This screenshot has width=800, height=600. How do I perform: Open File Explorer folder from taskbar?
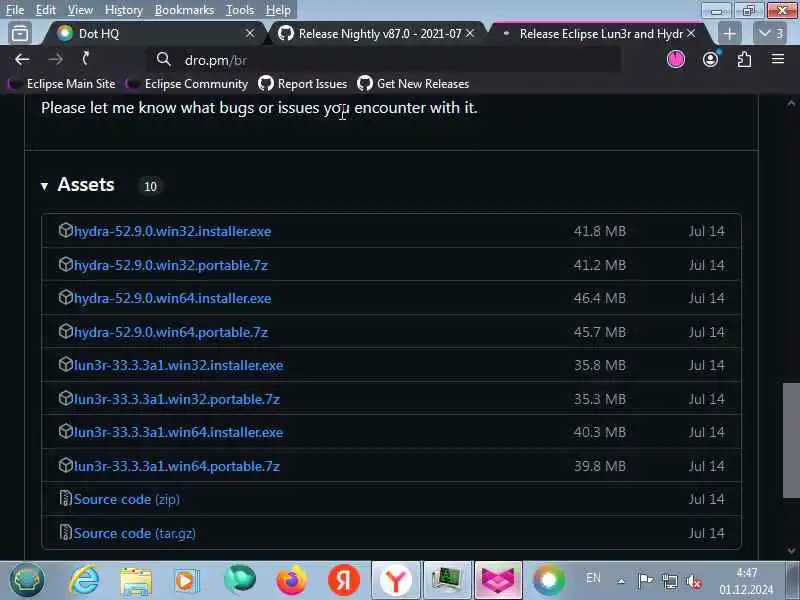(136, 581)
